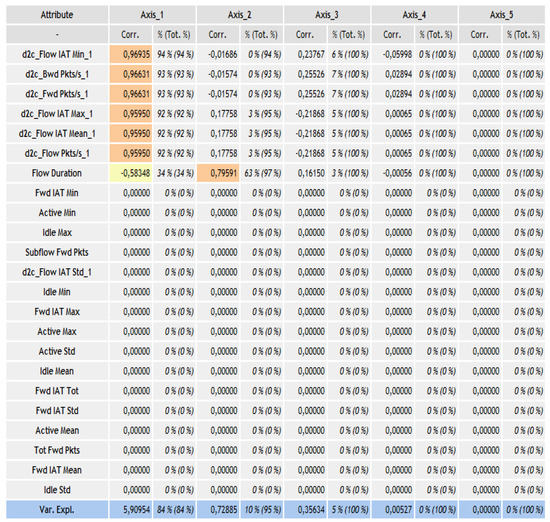Click the Attribute column header
Screen dimensions: 550x522
57,15
